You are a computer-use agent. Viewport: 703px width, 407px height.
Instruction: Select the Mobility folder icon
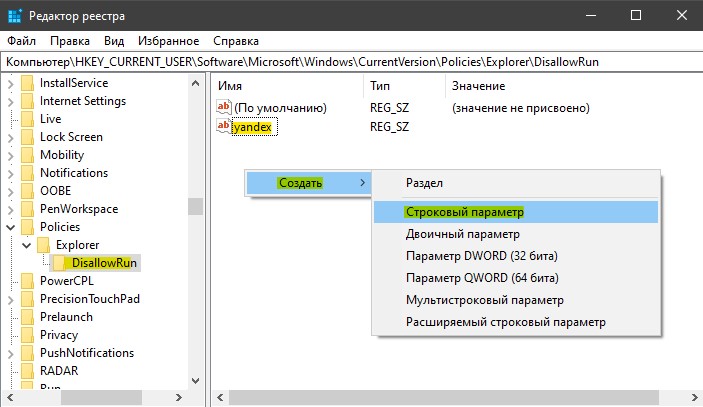point(27,155)
